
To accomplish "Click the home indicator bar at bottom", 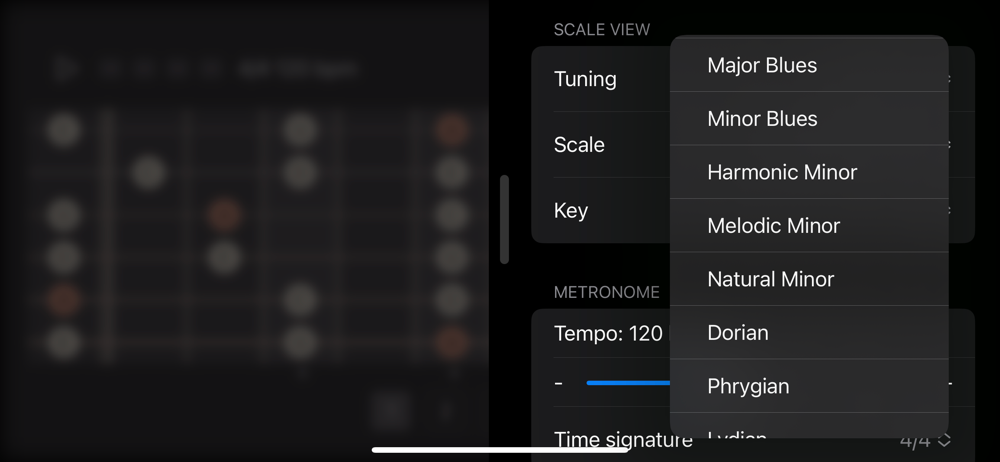I will (500, 450).
